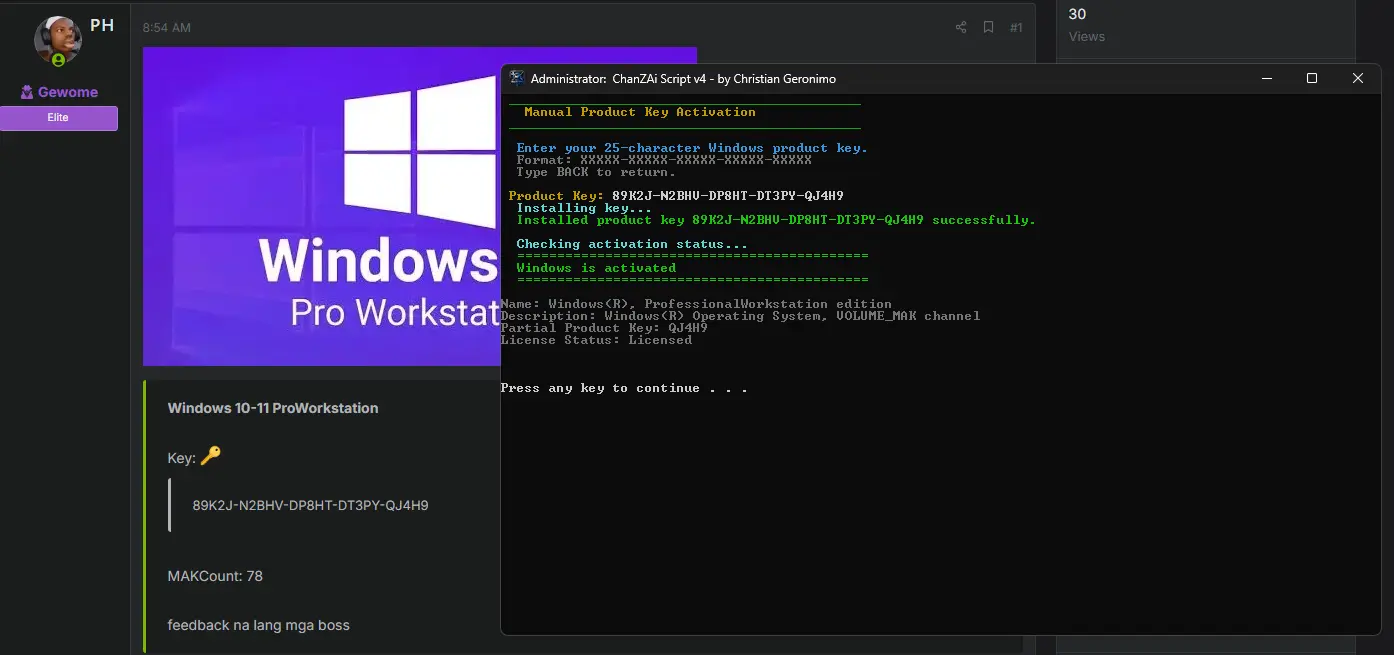Close the ChanZAi Script console window

tap(1357, 78)
